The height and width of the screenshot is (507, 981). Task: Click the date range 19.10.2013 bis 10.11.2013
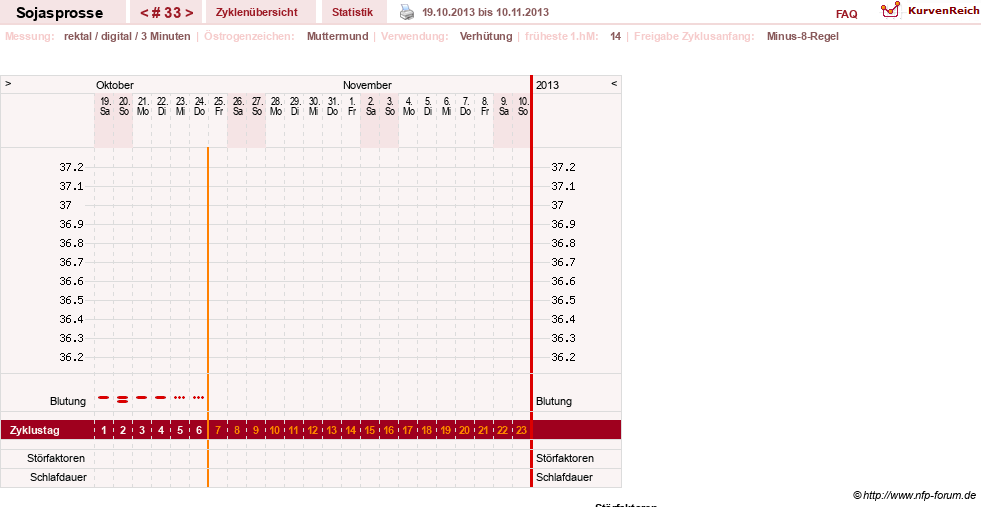click(485, 12)
